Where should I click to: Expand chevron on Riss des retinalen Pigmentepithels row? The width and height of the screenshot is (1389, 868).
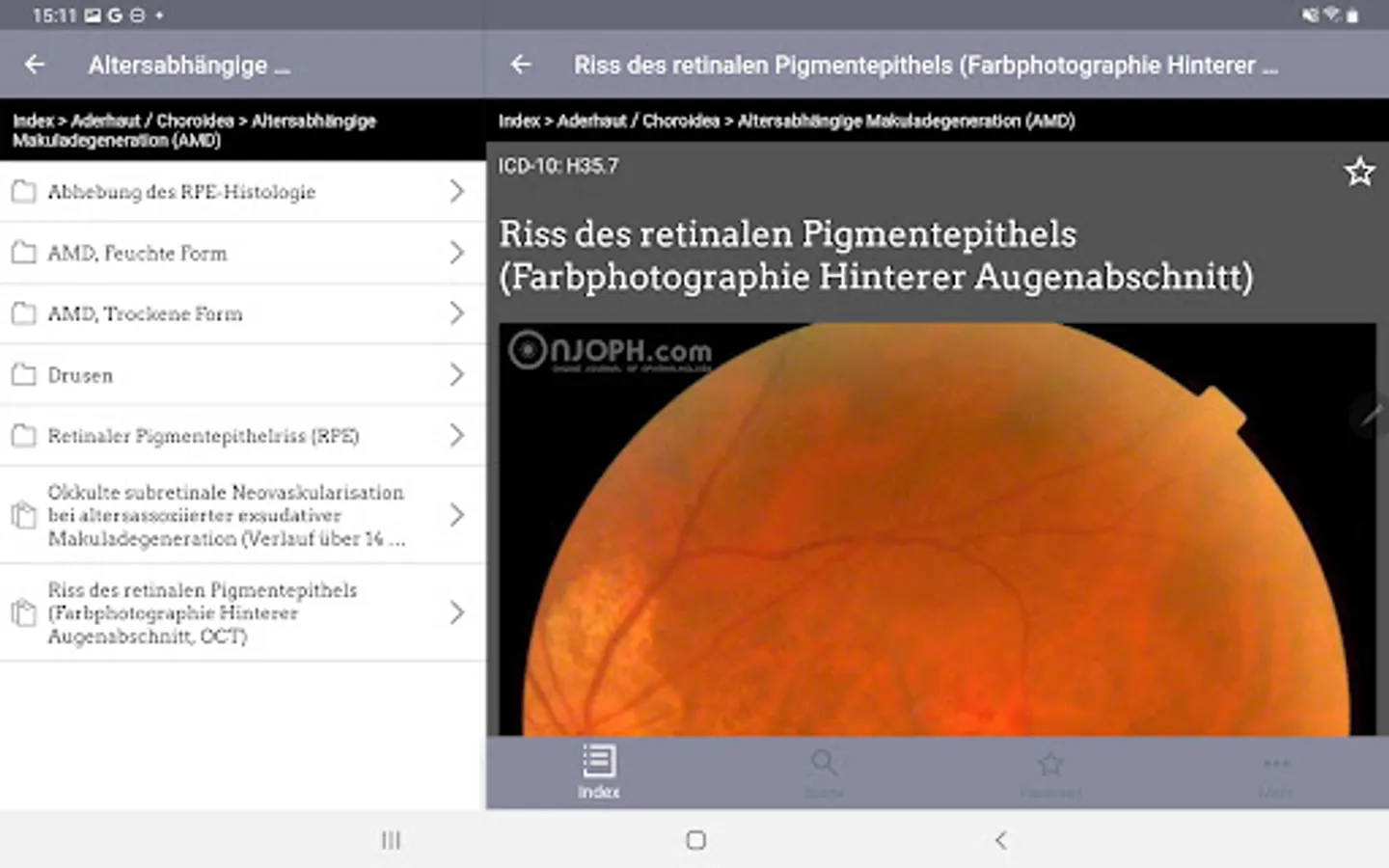[457, 612]
